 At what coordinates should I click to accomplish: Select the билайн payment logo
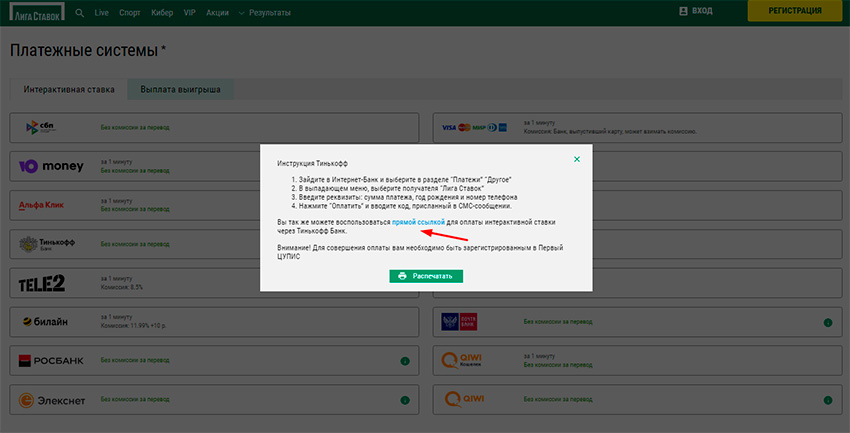coord(45,322)
